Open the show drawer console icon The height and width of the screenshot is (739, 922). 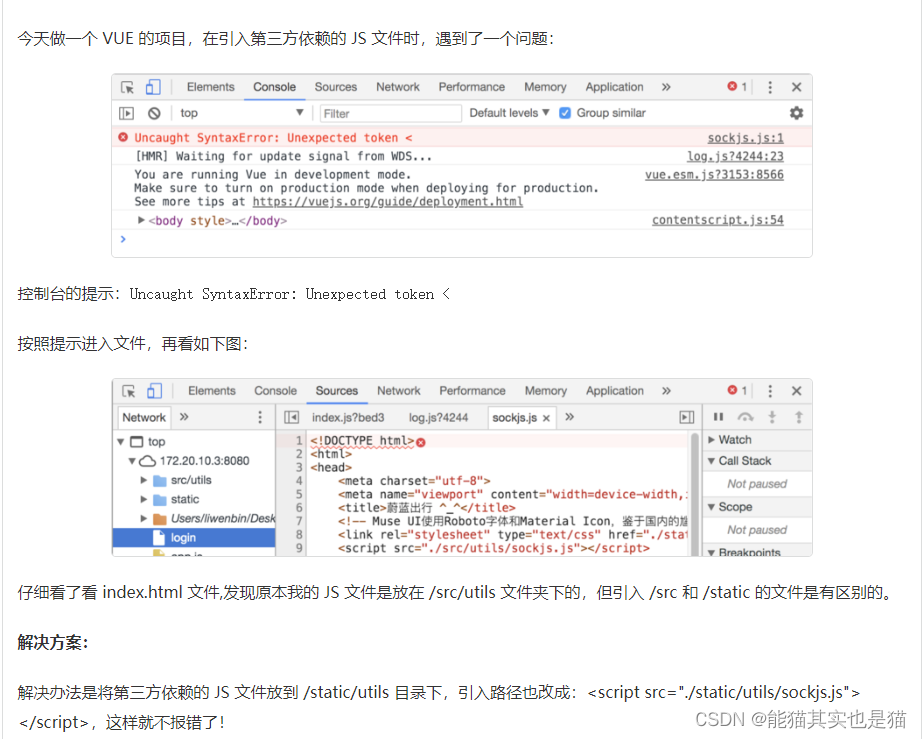(125, 112)
